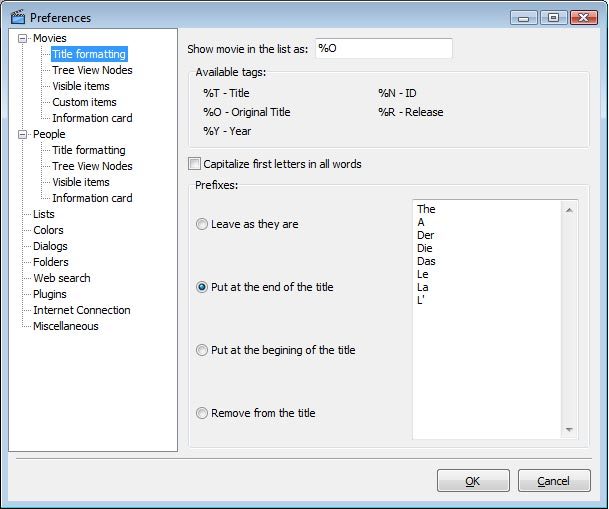The height and width of the screenshot is (509, 609).
Task: Open the Web search preferences
Action: tap(62, 278)
